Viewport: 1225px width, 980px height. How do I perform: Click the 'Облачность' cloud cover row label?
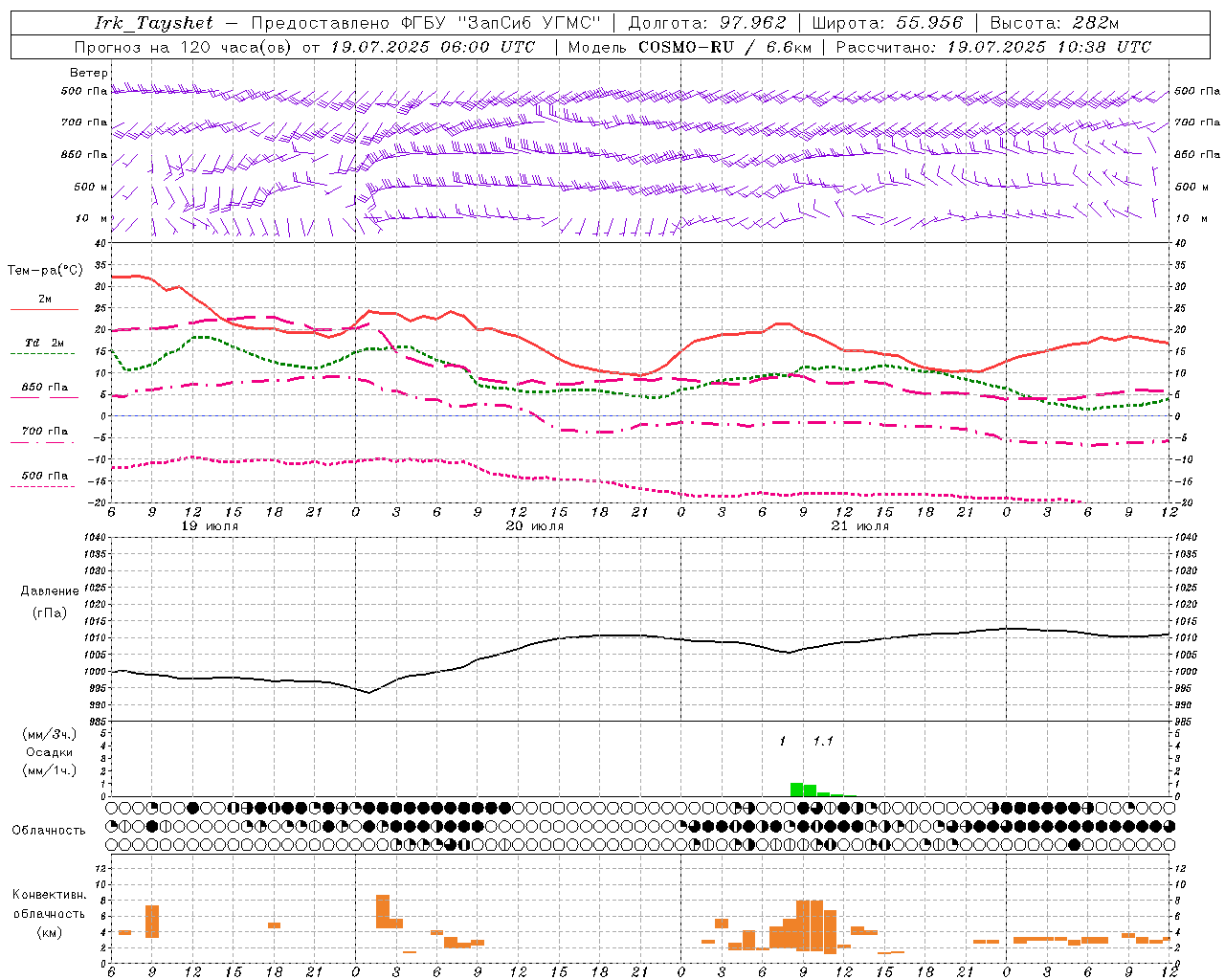tap(49, 830)
